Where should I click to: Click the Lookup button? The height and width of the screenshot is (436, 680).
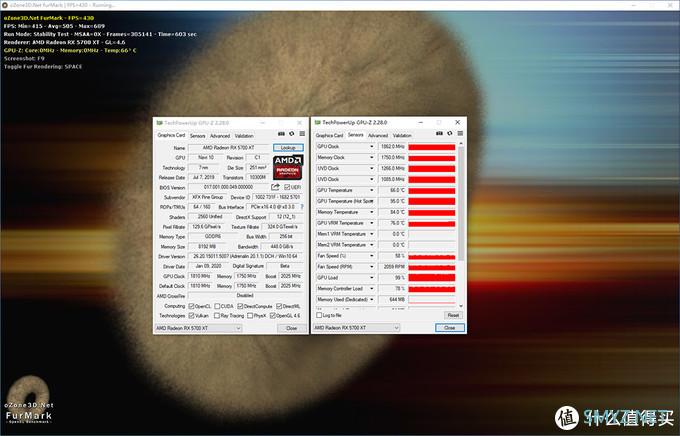pos(288,148)
